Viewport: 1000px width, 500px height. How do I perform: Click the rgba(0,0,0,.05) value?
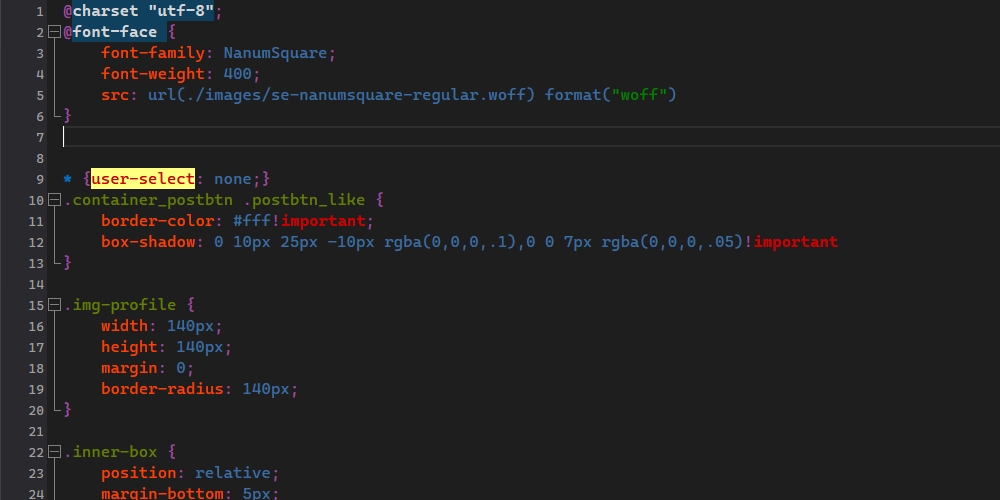(672, 242)
